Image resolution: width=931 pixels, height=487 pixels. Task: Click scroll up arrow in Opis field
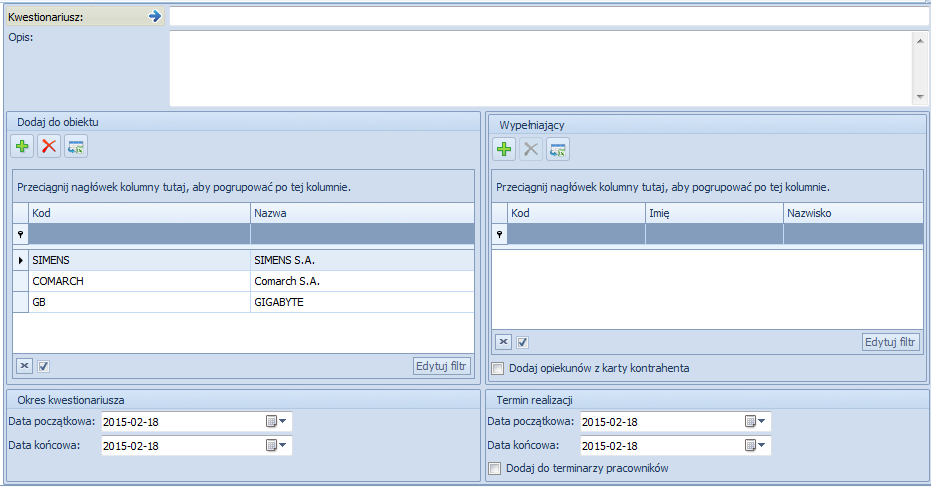(920, 40)
